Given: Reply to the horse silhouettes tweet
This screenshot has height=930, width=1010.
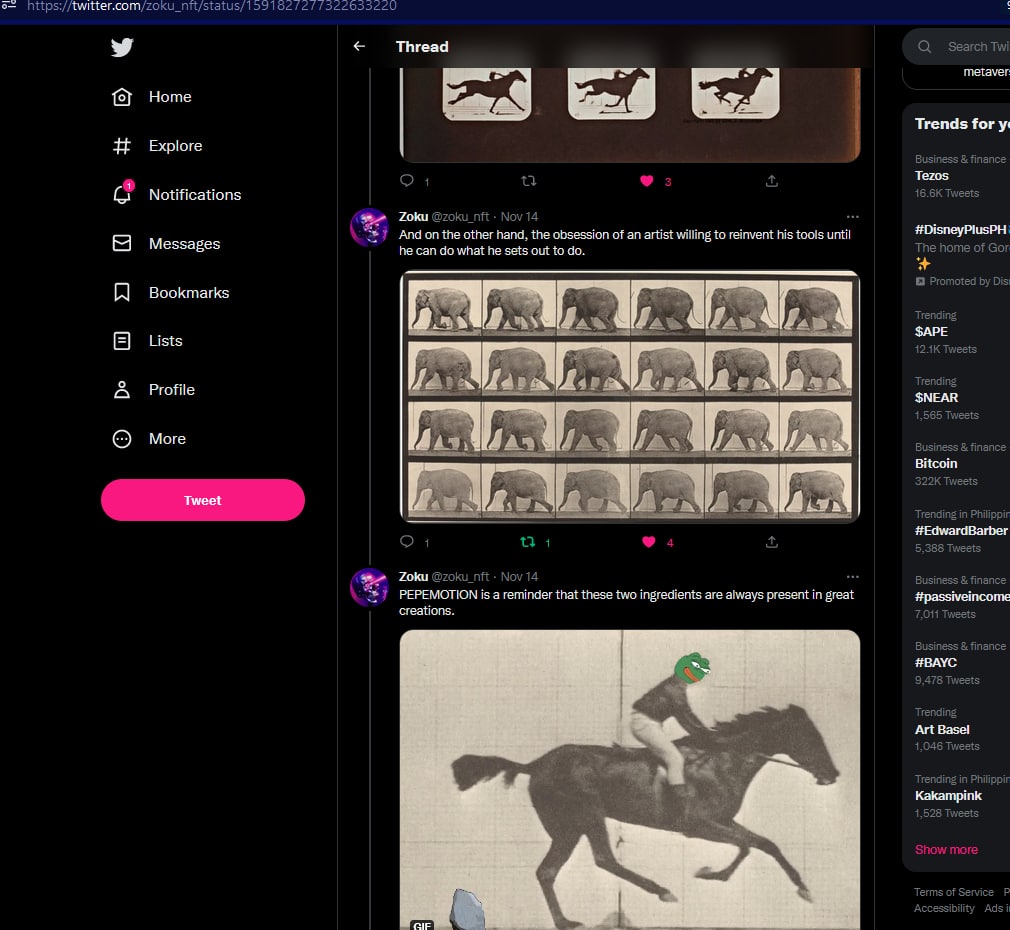Looking at the screenshot, I should [406, 181].
